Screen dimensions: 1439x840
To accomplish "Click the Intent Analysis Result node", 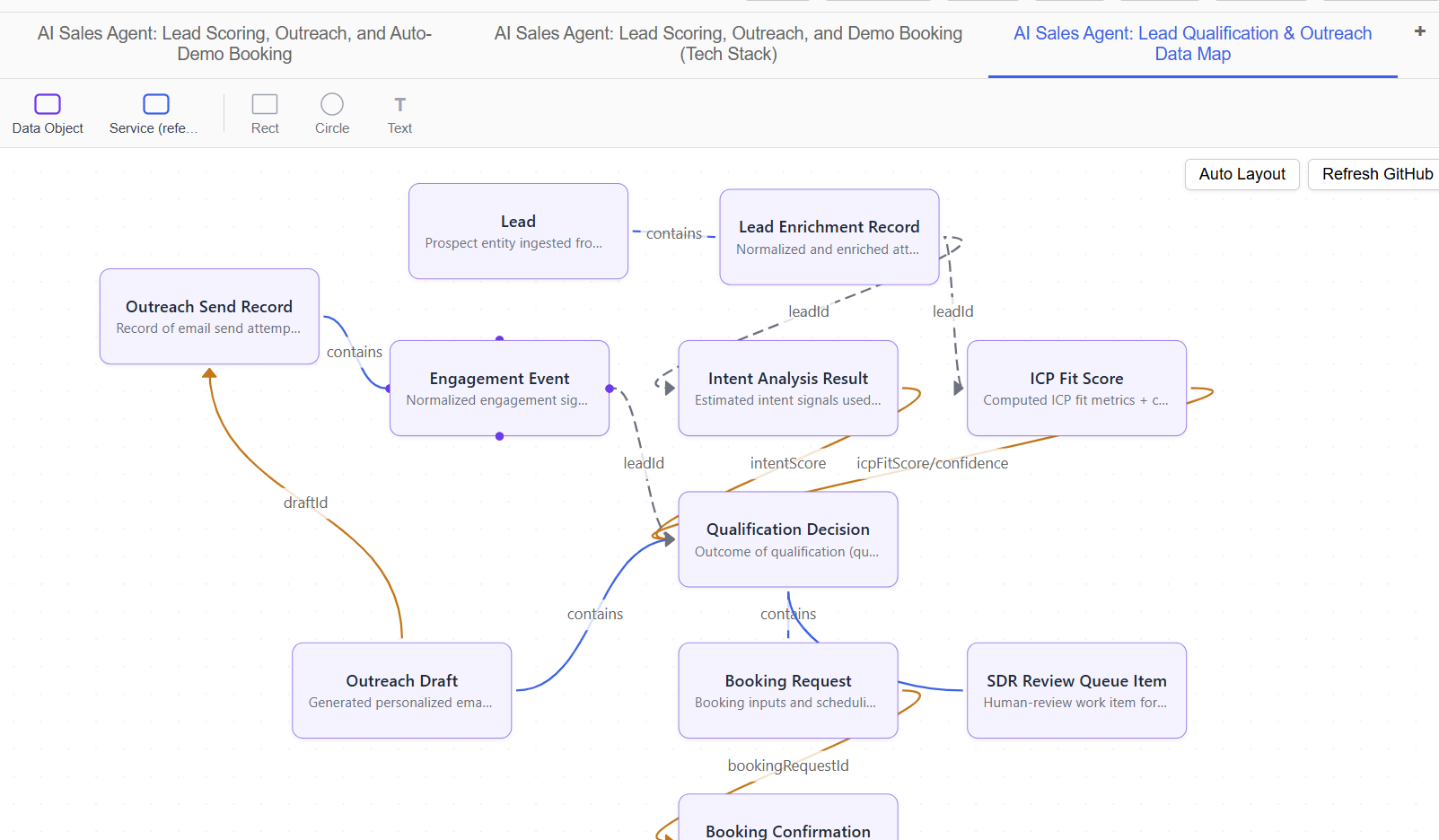I will 787,388.
